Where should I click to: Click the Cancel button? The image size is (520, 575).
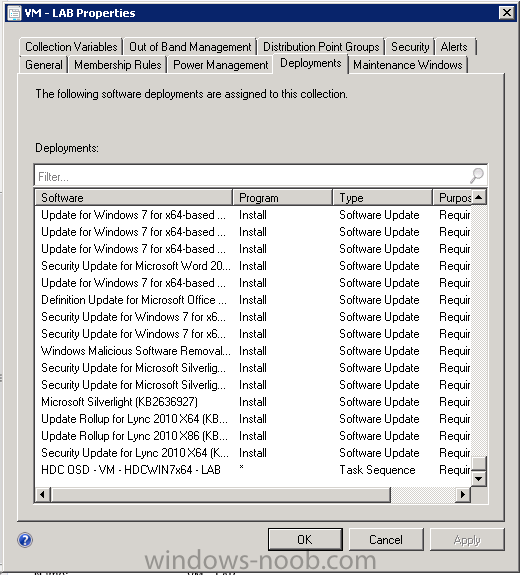point(386,539)
